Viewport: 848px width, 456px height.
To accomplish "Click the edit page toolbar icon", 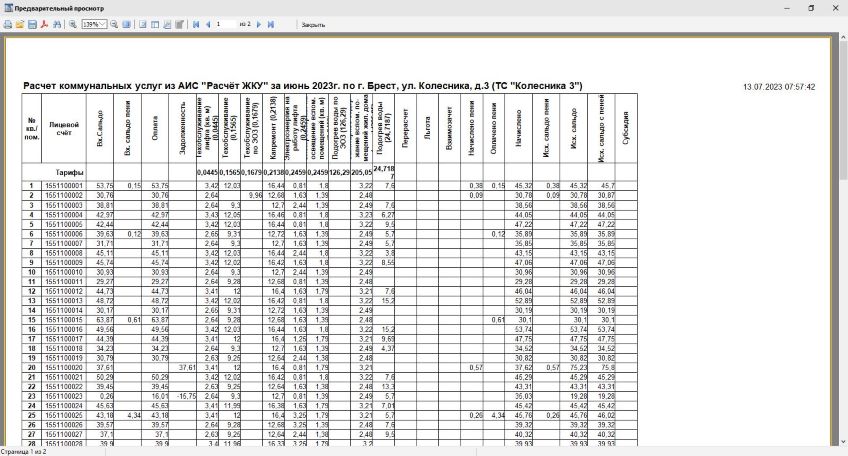I will 180,23.
